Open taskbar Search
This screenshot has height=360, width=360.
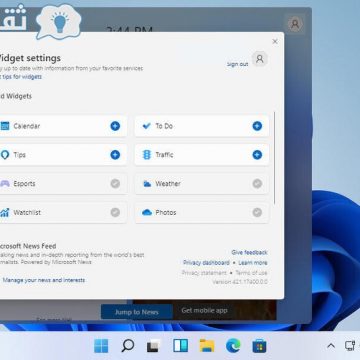127,346
